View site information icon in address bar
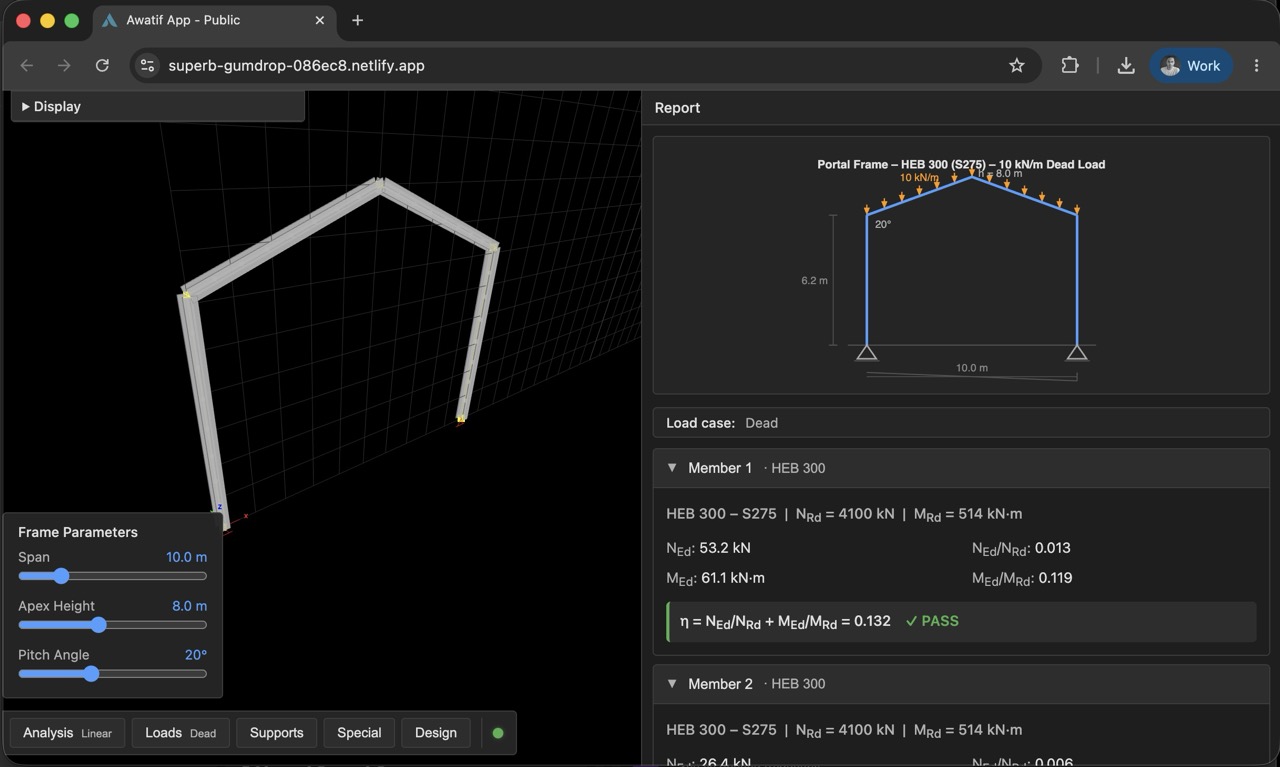This screenshot has height=767, width=1280. (x=147, y=65)
